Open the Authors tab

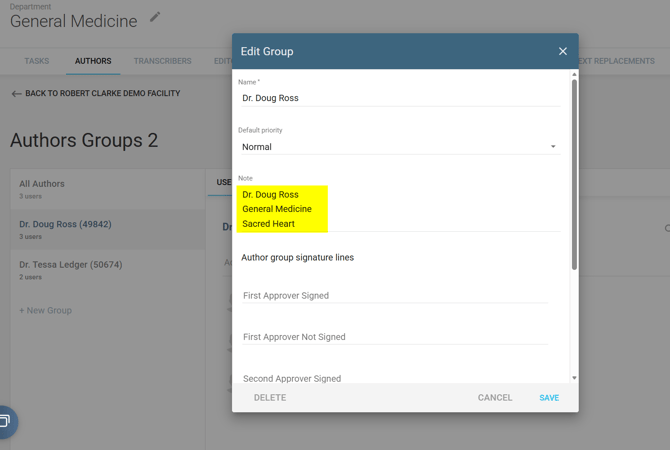coord(93,61)
